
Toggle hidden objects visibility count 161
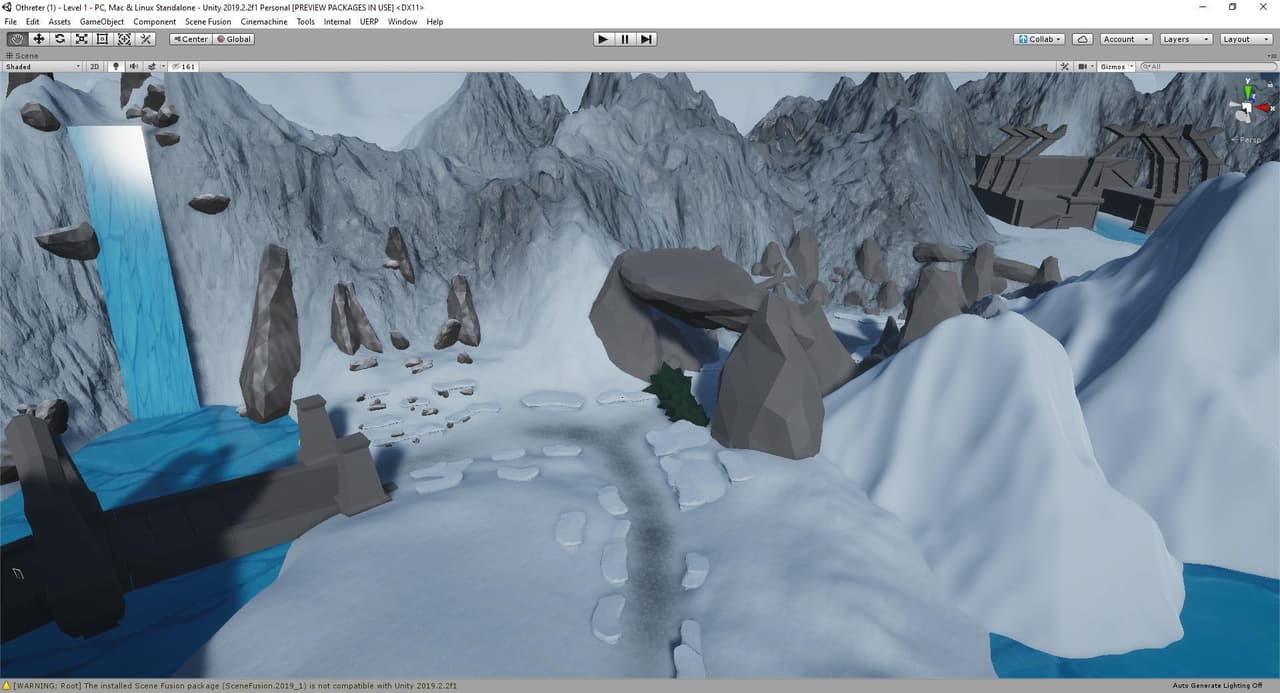click(x=183, y=67)
